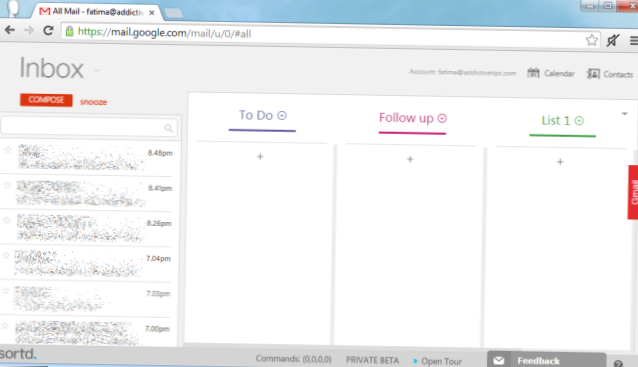This screenshot has height=367, width=638.
Task: Open a new browser tab
Action: pos(174,13)
